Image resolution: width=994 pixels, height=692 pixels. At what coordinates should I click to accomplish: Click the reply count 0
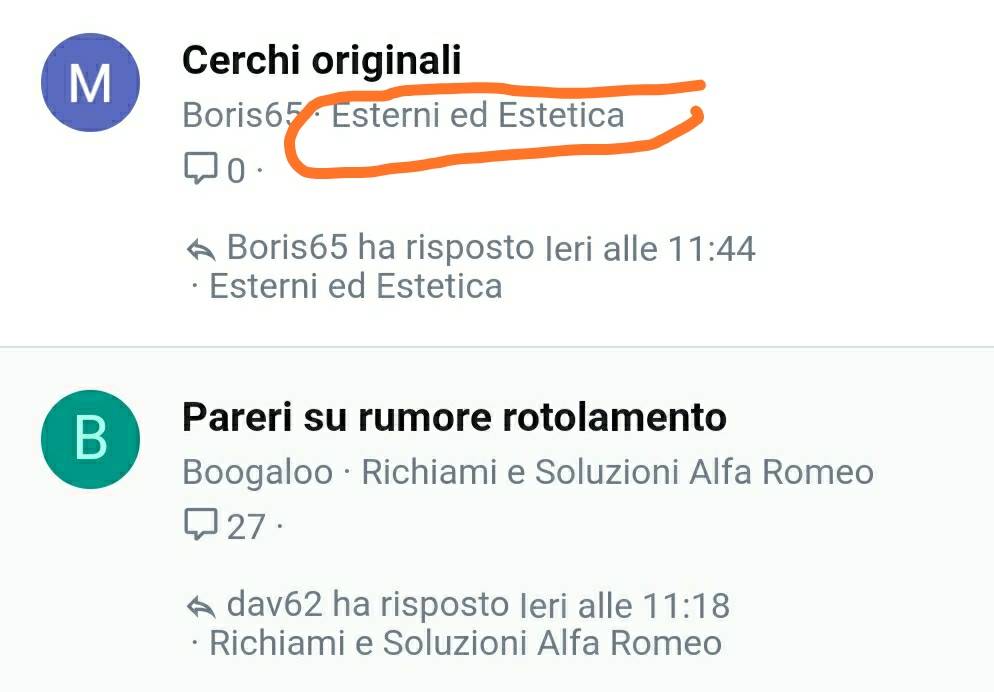pyautogui.click(x=236, y=170)
